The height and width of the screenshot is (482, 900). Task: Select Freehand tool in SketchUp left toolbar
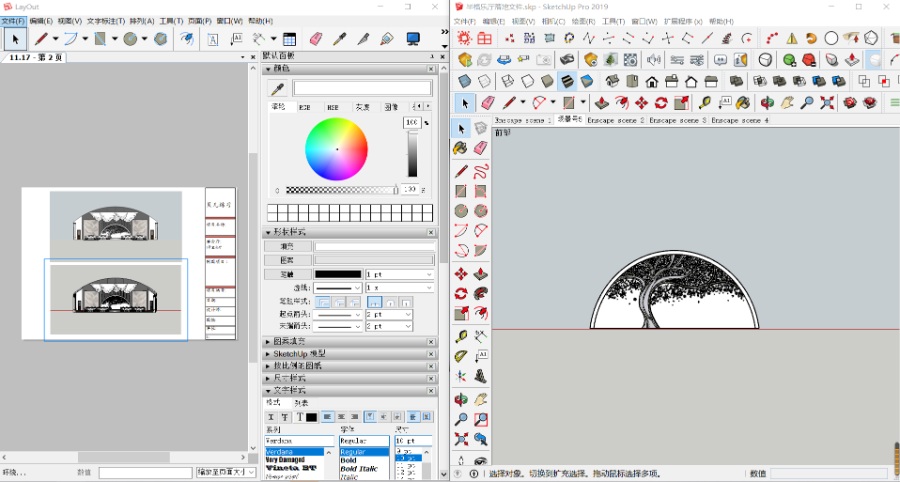(481, 171)
